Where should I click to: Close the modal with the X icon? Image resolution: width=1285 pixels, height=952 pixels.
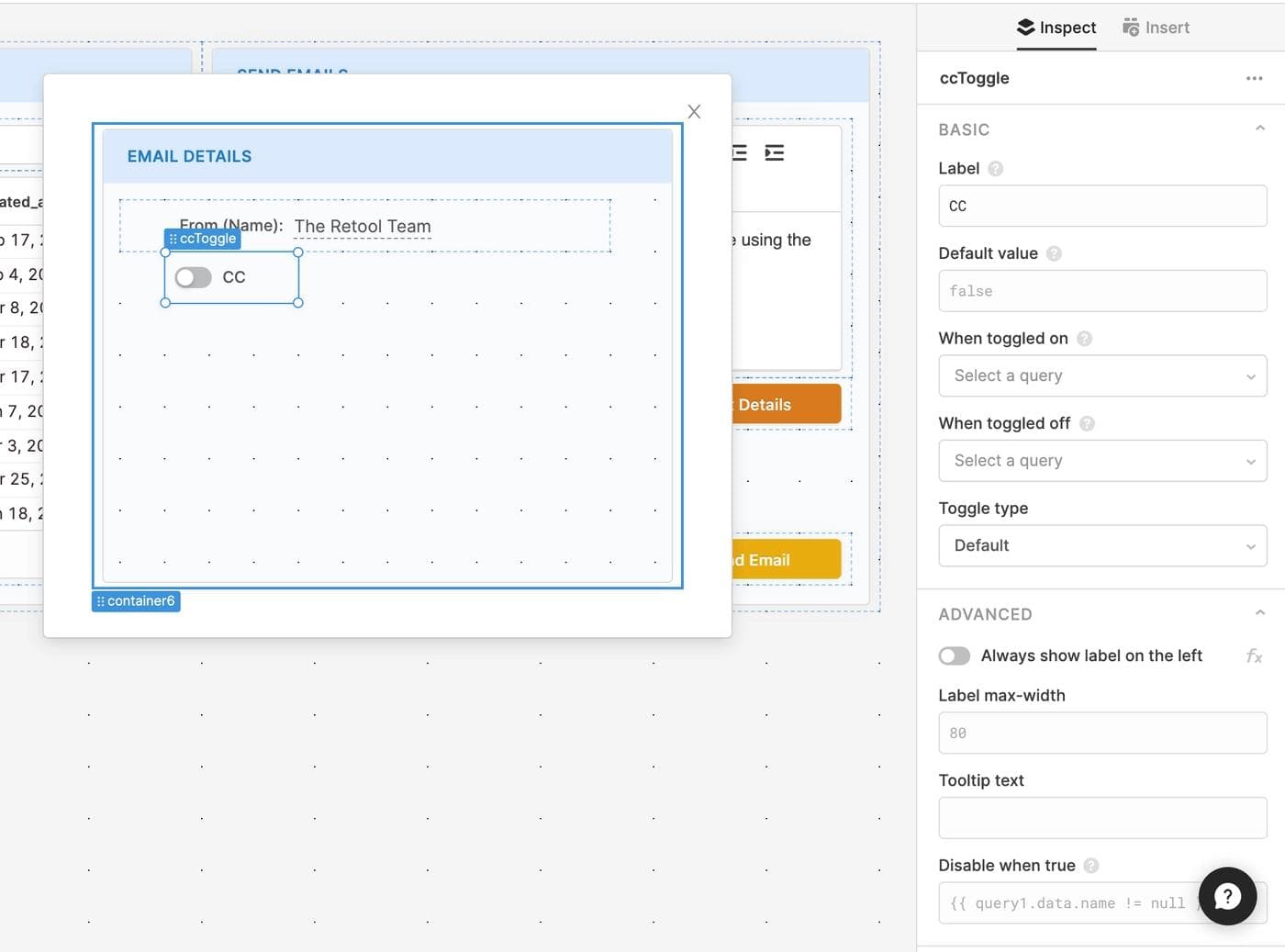coord(694,111)
